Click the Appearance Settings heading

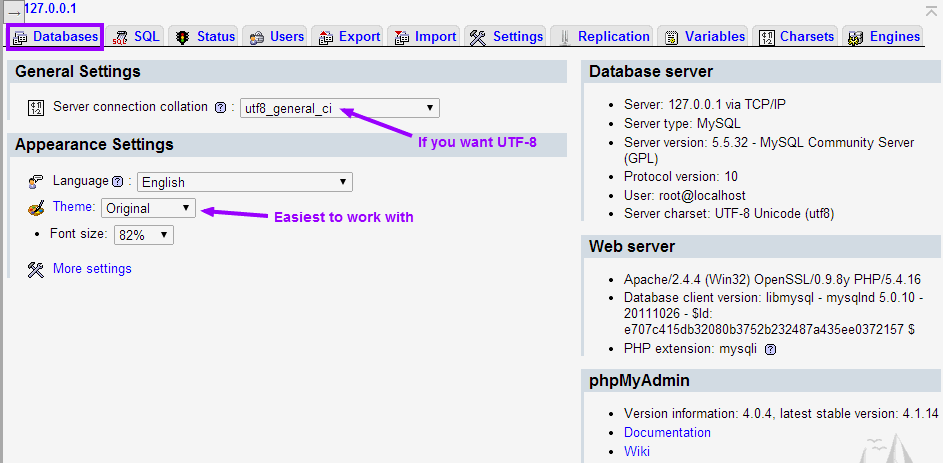tap(94, 144)
